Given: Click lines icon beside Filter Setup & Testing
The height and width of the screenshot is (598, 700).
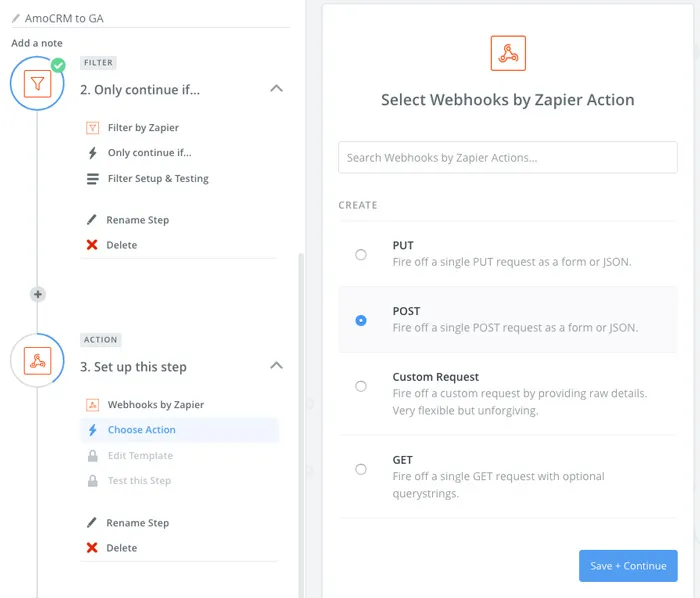Looking at the screenshot, I should coord(92,179).
